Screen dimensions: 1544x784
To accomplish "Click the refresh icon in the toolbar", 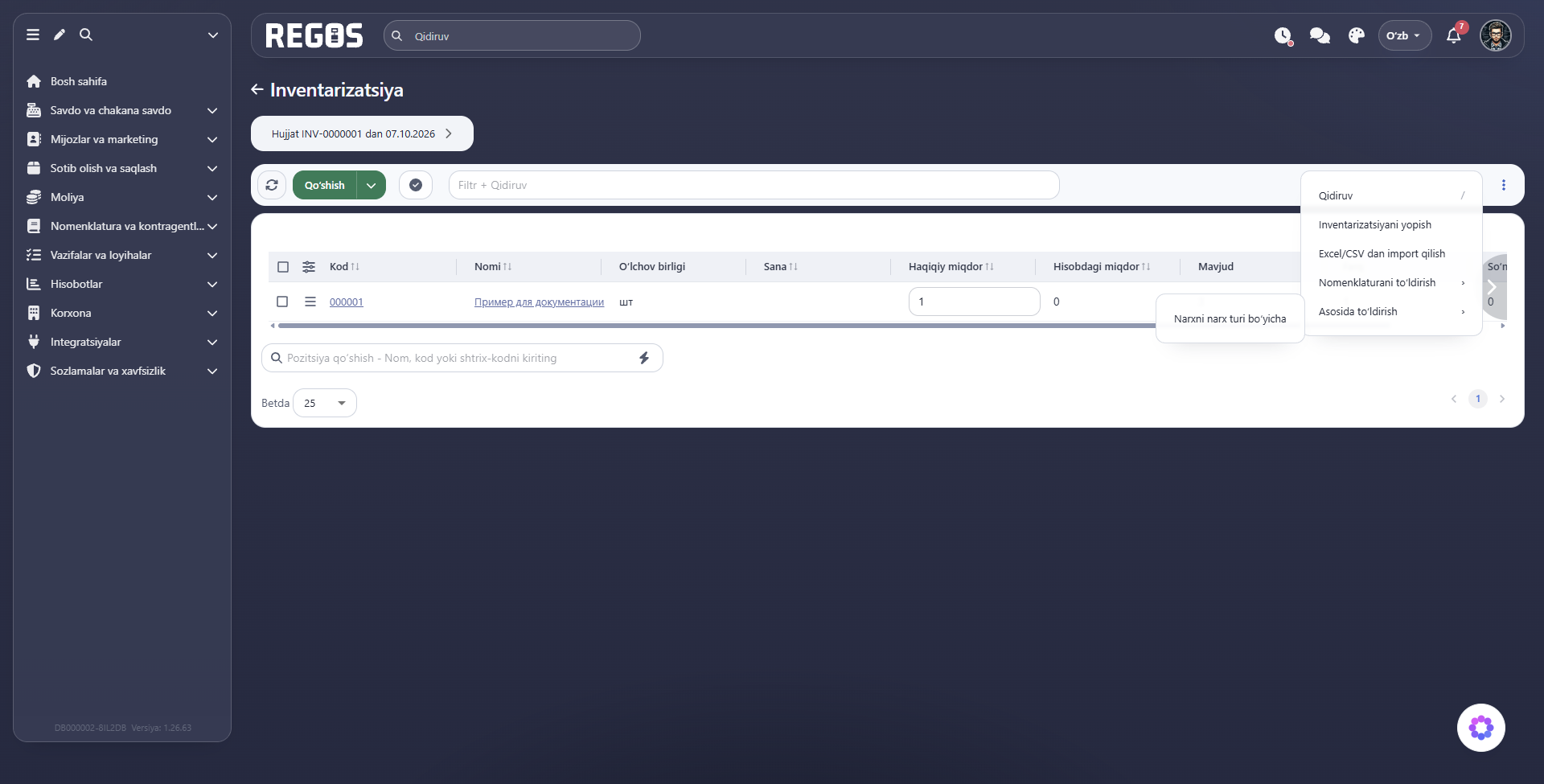I will point(272,185).
